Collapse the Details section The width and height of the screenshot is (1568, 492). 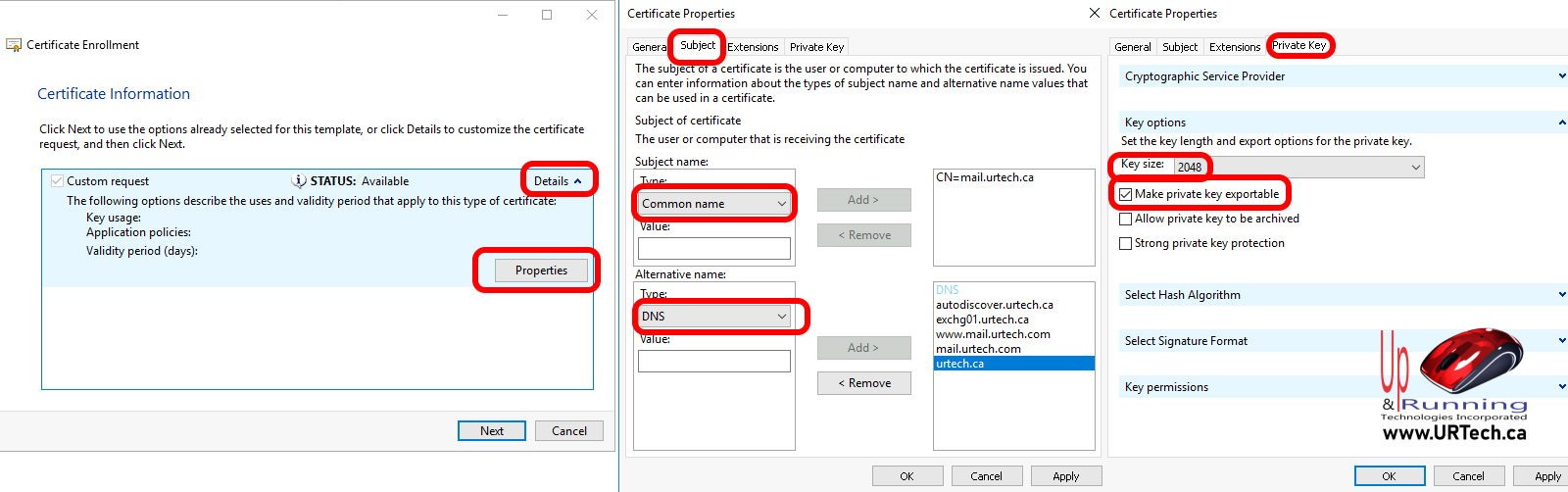point(558,181)
